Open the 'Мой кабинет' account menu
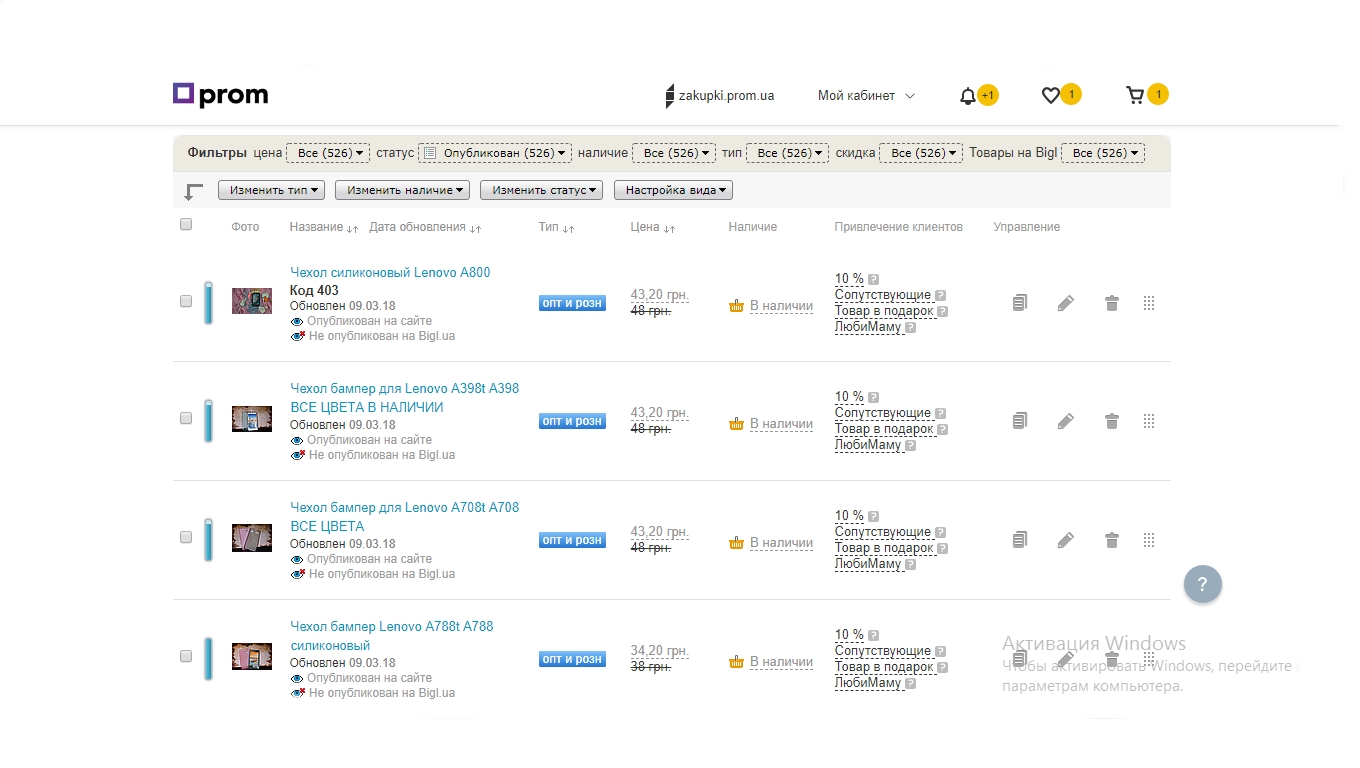Screen dimensions: 1360x768 coord(866,96)
